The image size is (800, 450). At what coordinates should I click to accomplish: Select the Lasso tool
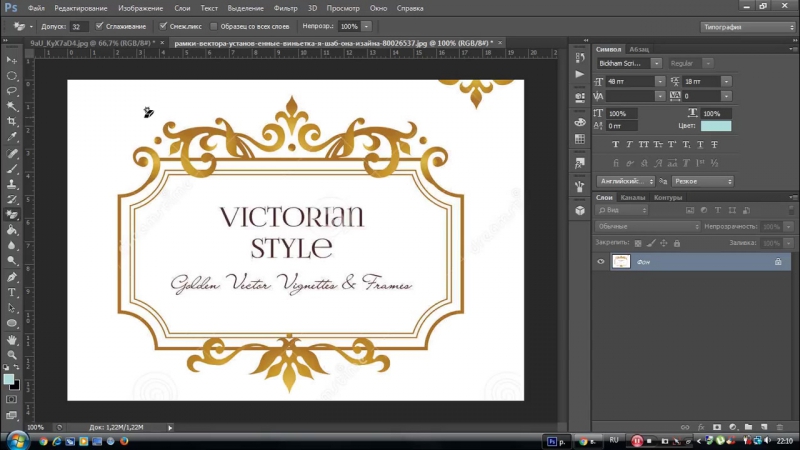pos(12,91)
